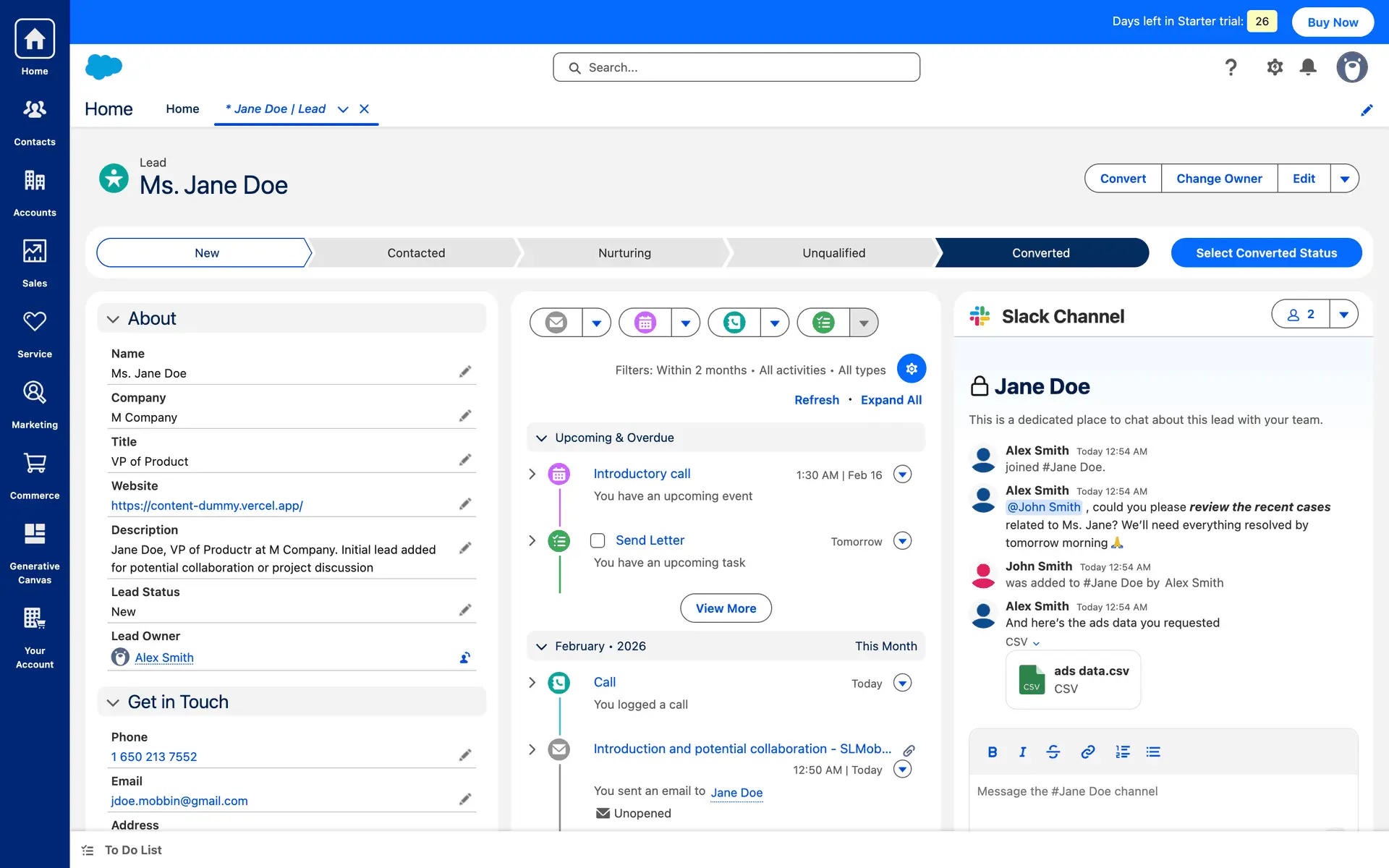Switch to the Home tab
This screenshot has height=868, width=1389.
[182, 109]
